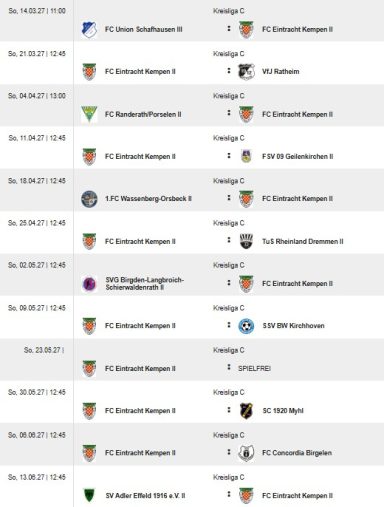This screenshot has height=507, width=384.
Task: Click the 1.FC Wassenberg-Orsbeck II logo
Action: coord(89,199)
